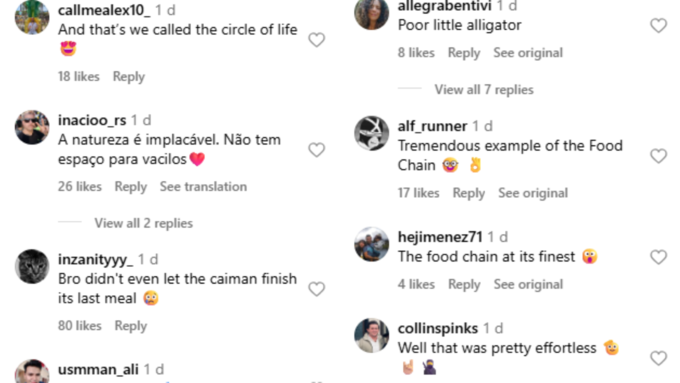Heart inzanityyy_'s caiman last meal comment
The width and height of the screenshot is (680, 383).
point(317,289)
